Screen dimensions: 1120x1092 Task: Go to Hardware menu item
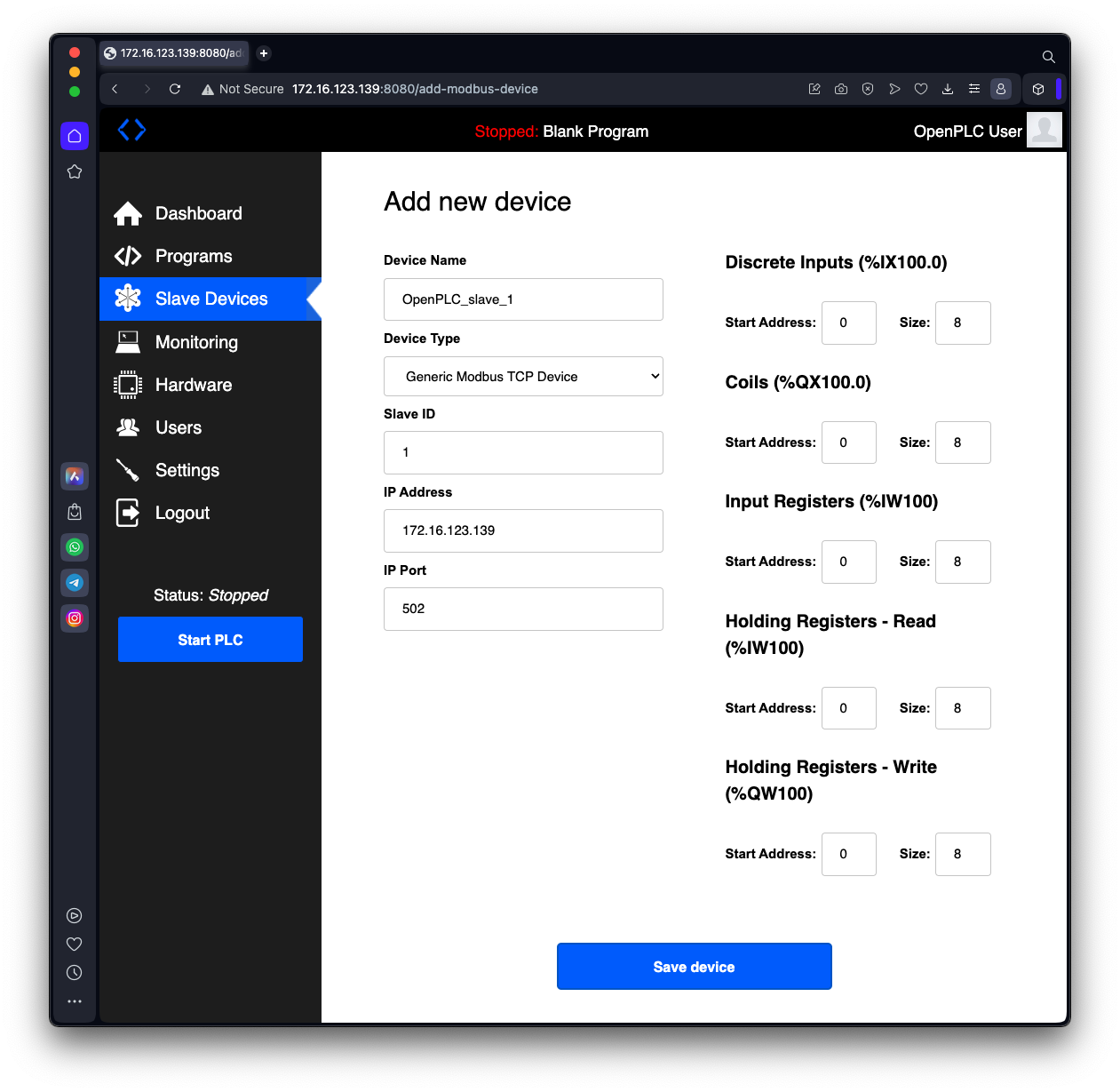tap(194, 385)
